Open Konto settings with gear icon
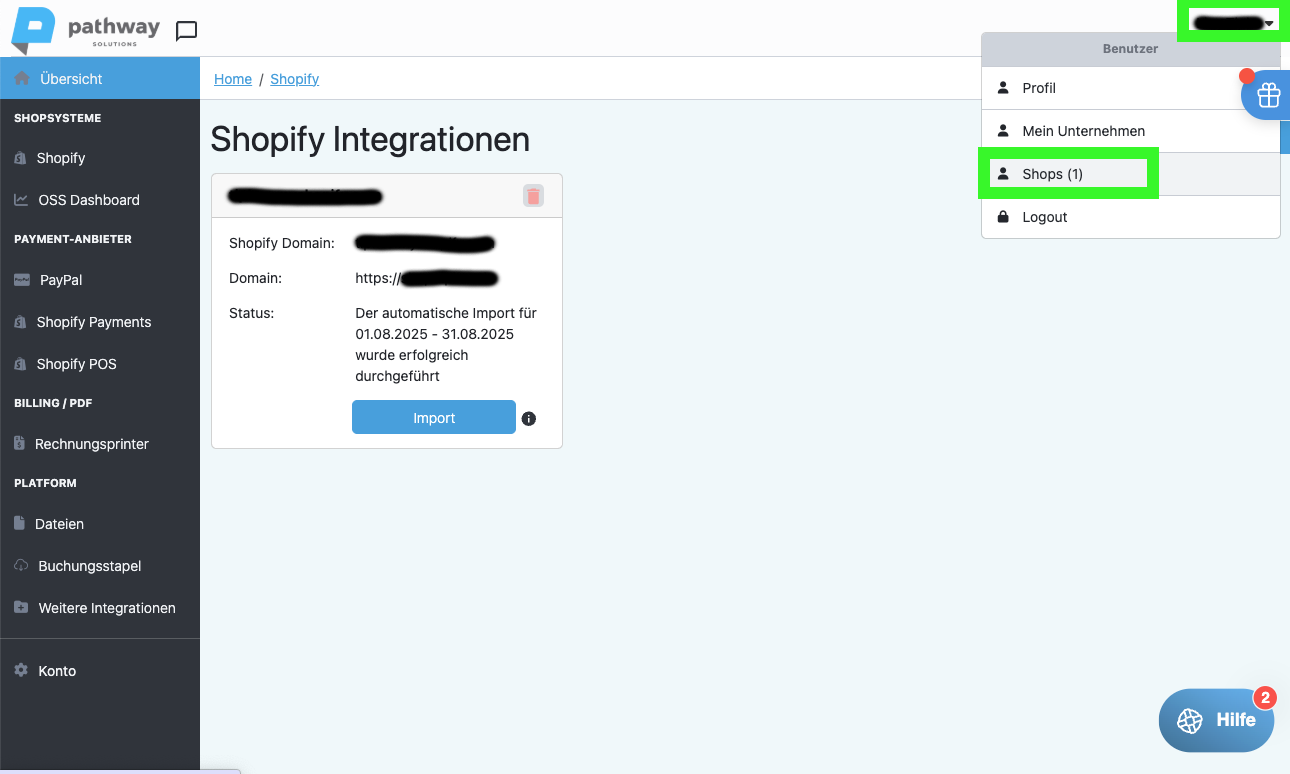This screenshot has width=1290, height=774. (57, 671)
